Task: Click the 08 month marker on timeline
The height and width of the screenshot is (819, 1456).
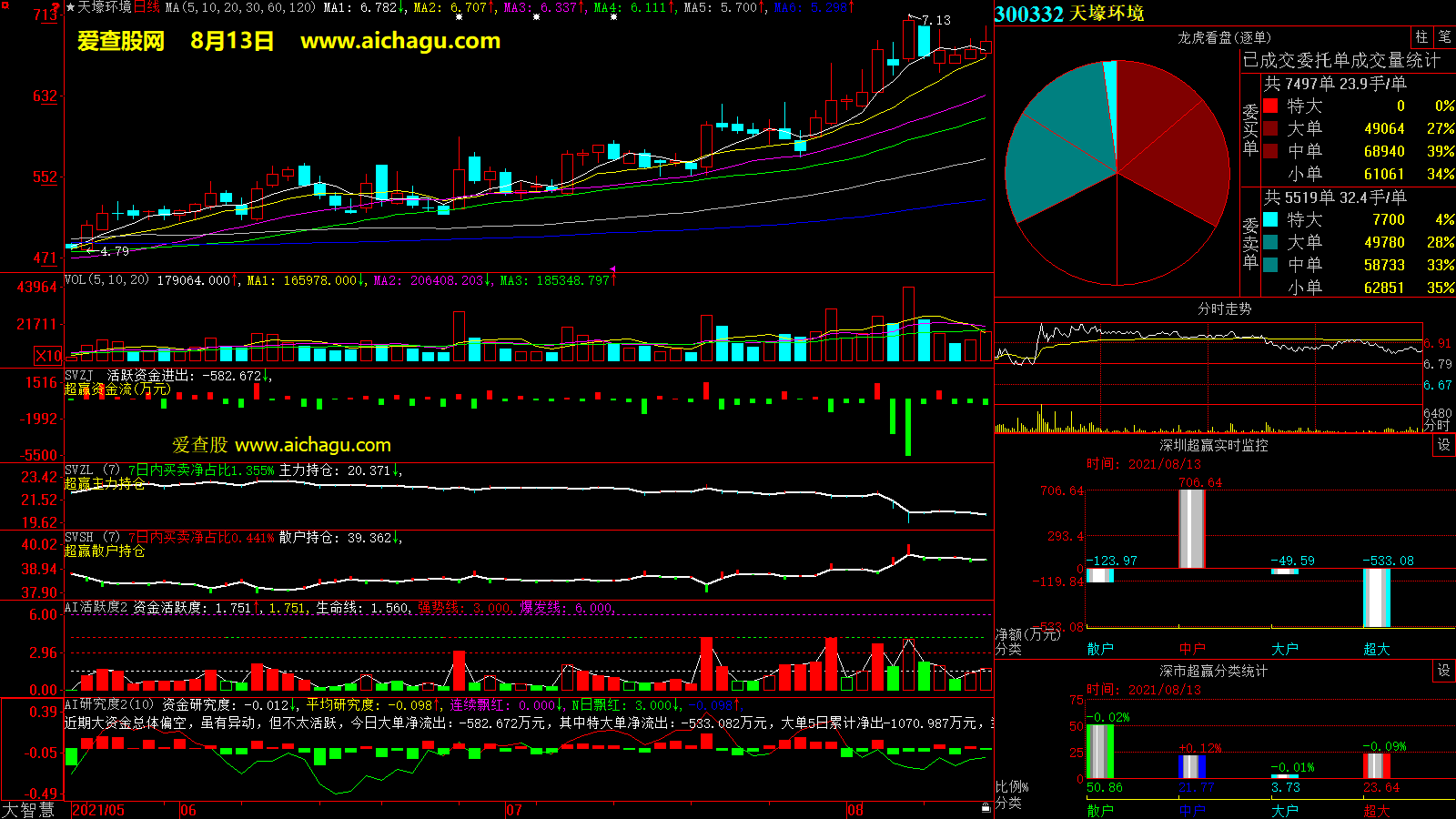Action: 854,810
